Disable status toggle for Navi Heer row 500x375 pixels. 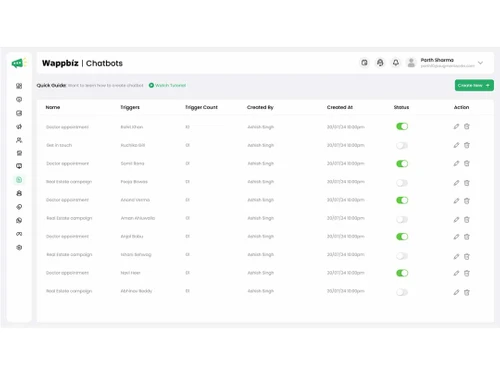[402, 273]
